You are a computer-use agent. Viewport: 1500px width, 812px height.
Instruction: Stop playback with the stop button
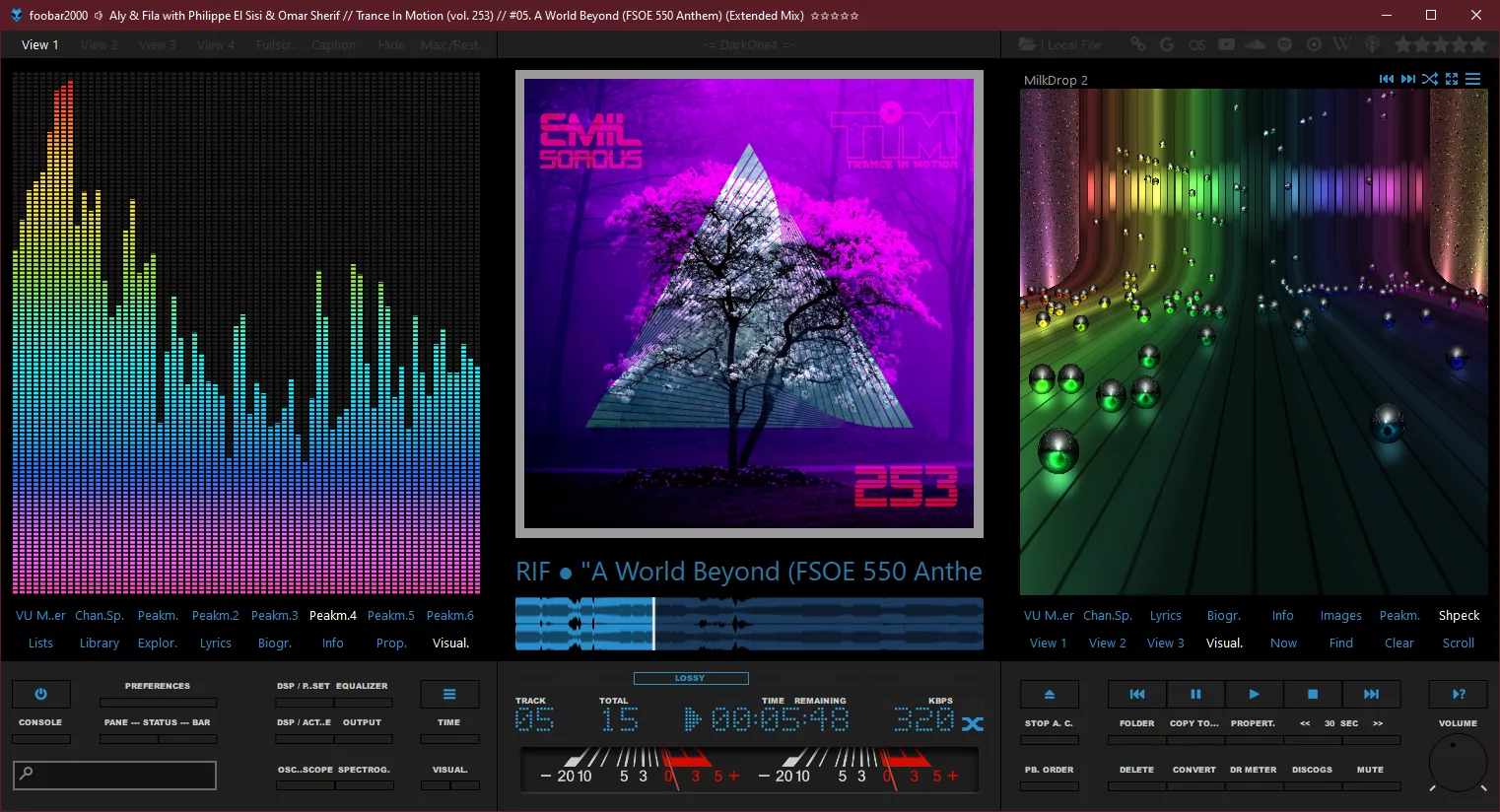coord(1313,694)
